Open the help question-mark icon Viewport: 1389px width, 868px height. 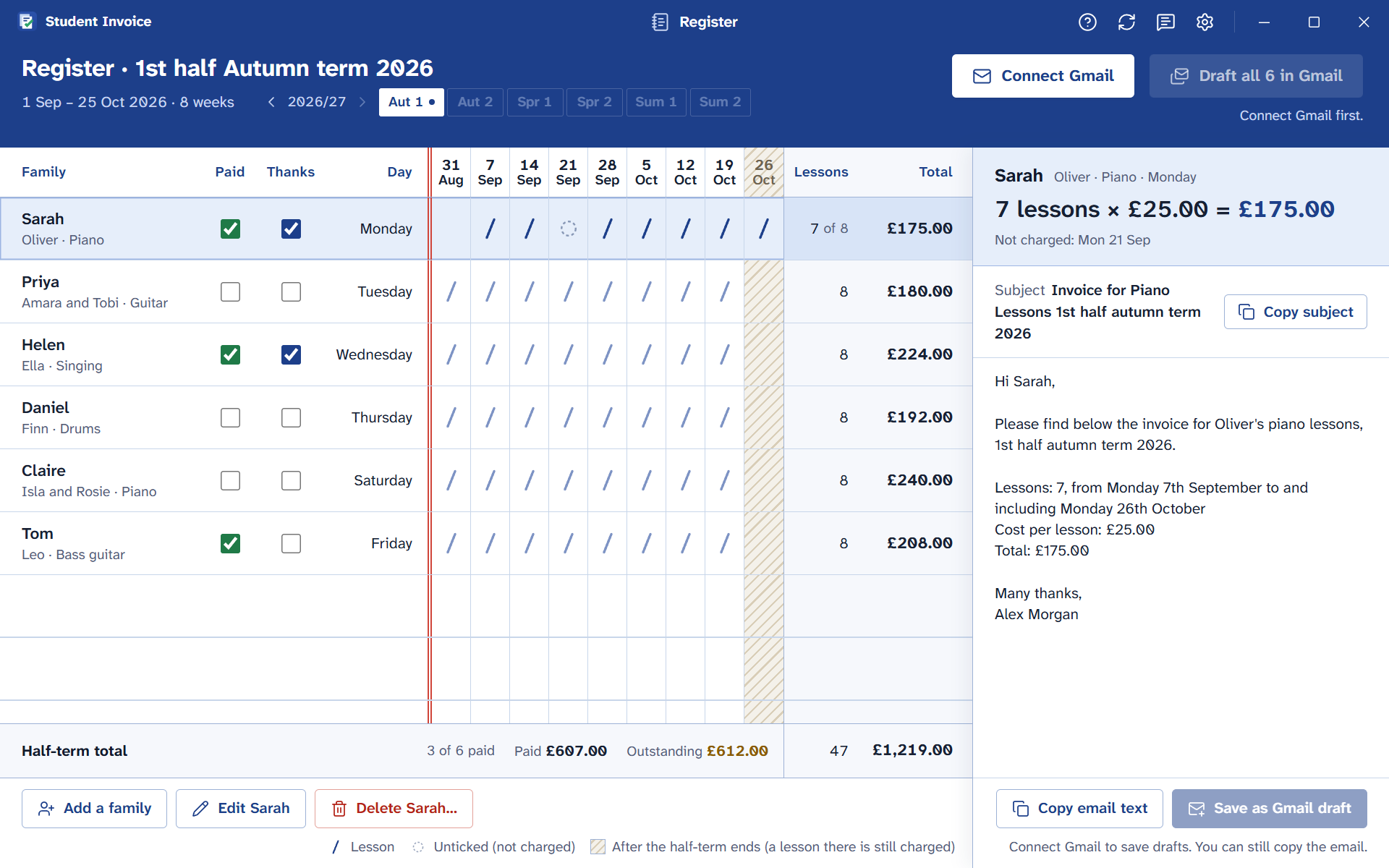(1087, 22)
